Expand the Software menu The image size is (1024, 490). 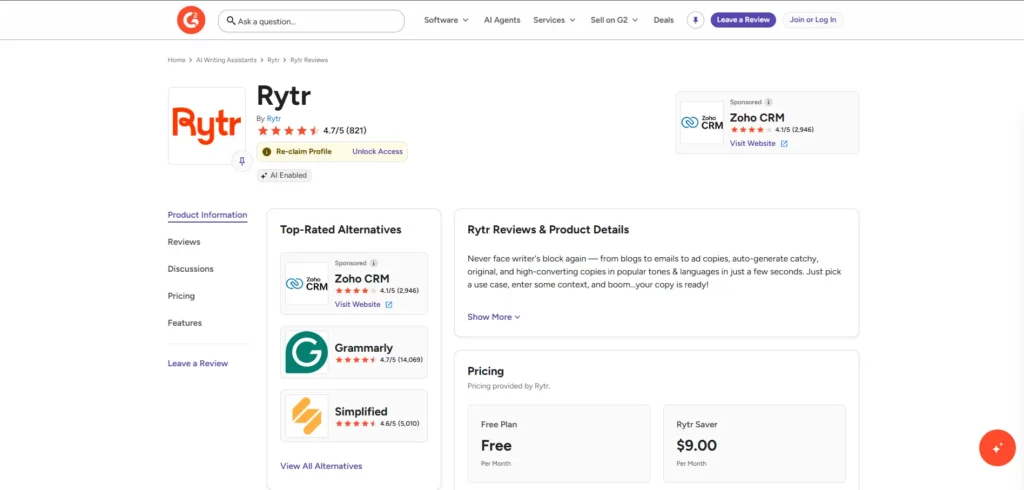tap(447, 20)
